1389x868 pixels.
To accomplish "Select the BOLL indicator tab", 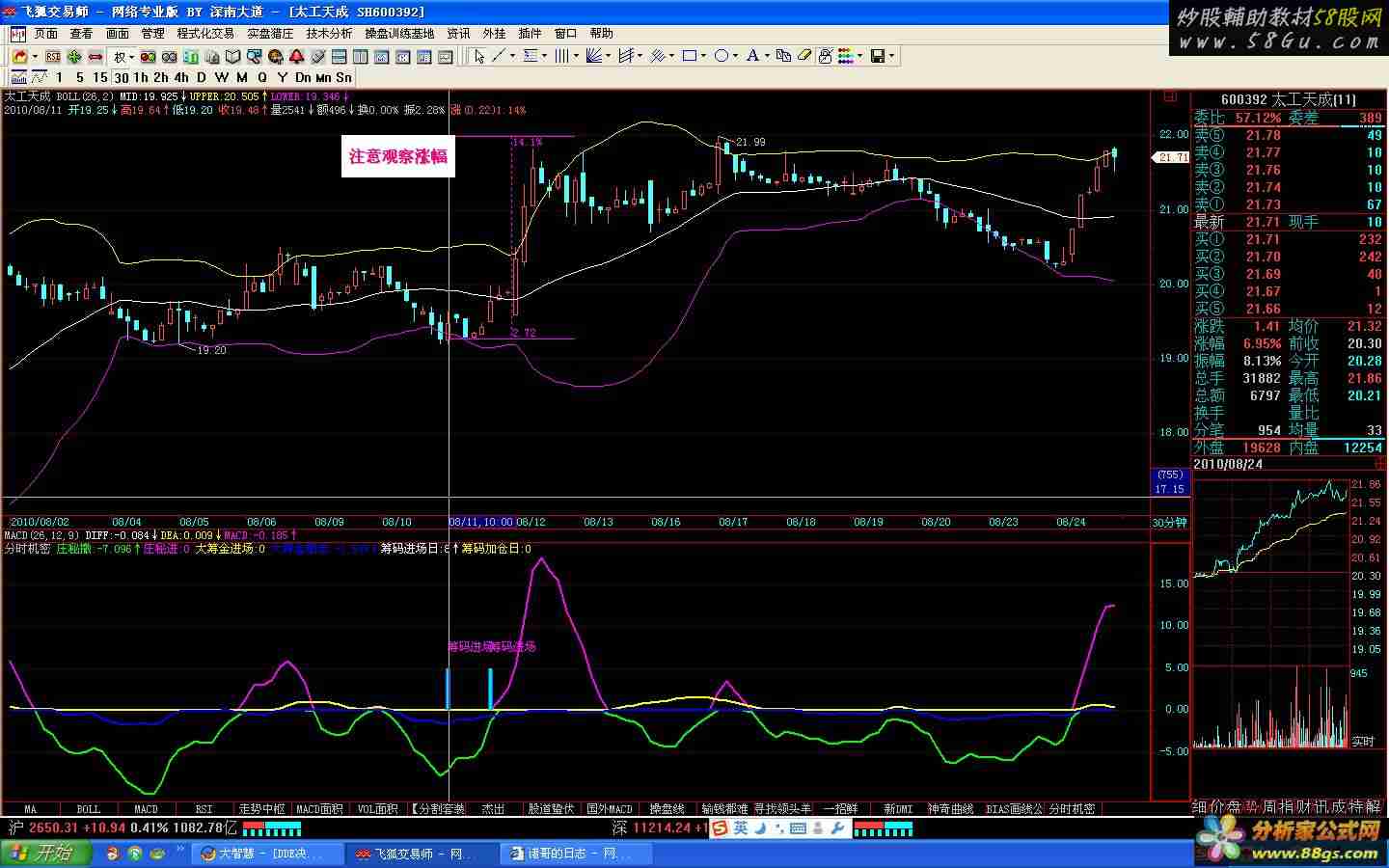I will [x=89, y=809].
